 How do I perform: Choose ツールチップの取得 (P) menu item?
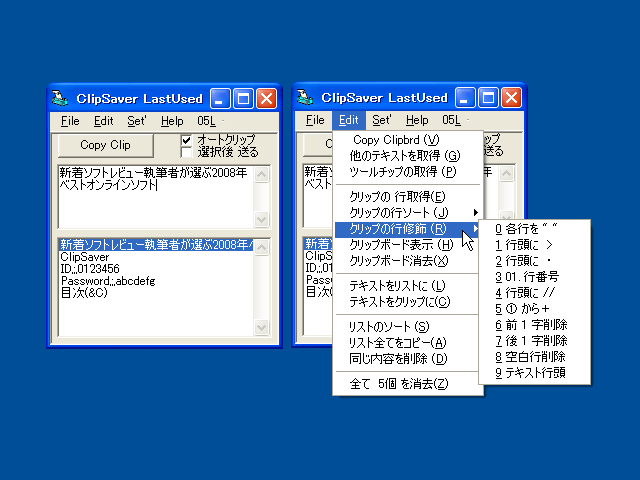(407, 172)
